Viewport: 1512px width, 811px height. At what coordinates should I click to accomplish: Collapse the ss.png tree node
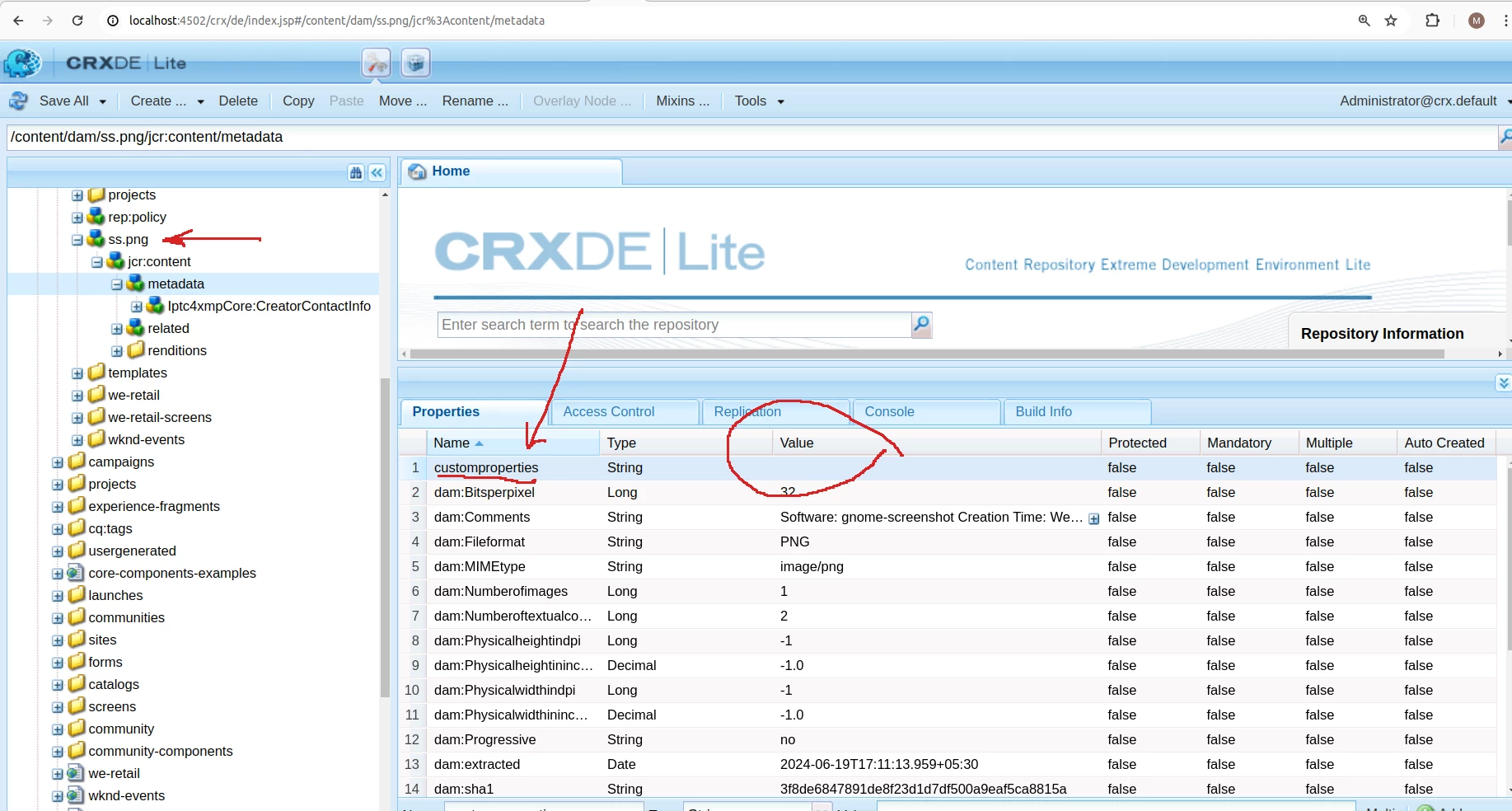click(77, 240)
